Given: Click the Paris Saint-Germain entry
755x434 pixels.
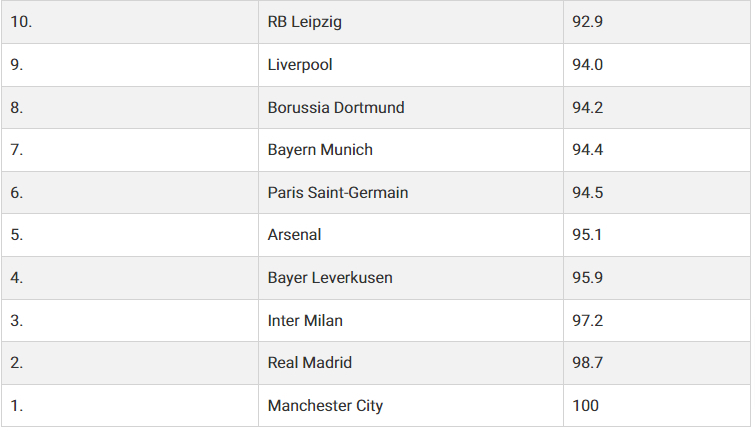Looking at the screenshot, I should tap(338, 193).
